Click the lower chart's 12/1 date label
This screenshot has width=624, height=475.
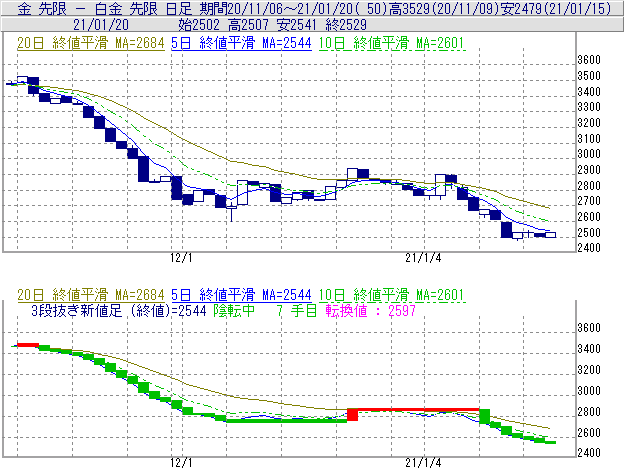click(x=181, y=463)
